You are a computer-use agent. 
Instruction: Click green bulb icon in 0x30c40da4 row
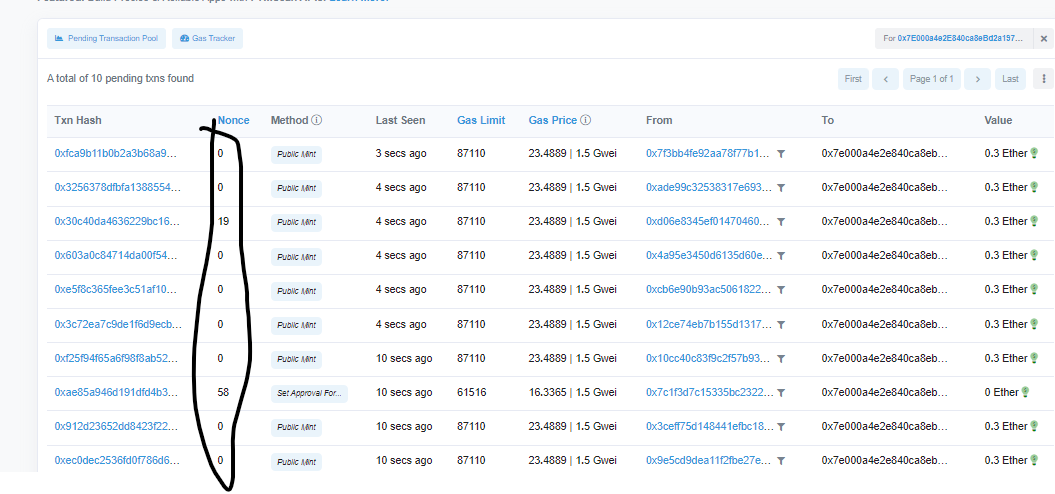point(1034,221)
